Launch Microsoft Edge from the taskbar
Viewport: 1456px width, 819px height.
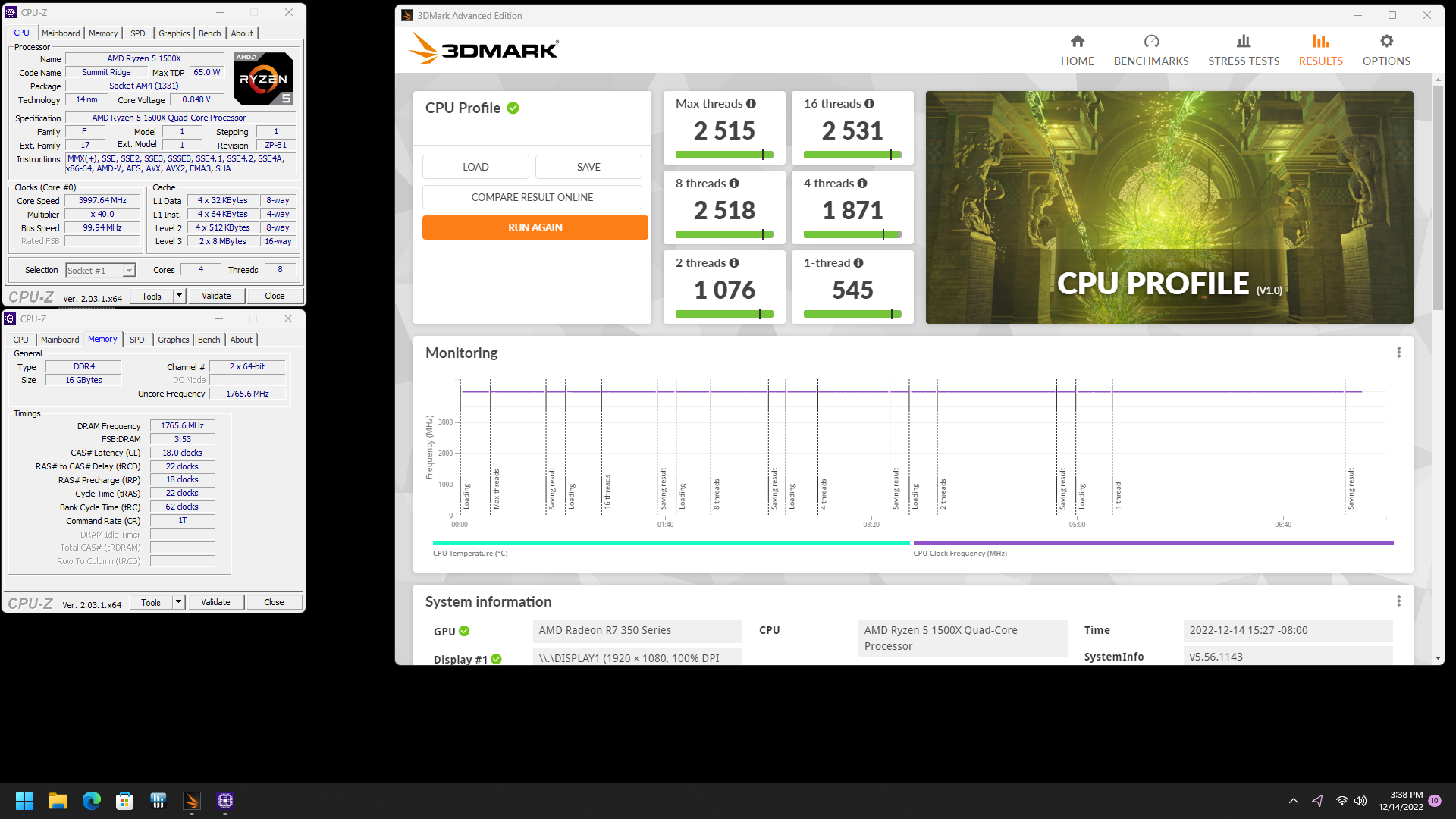[91, 801]
